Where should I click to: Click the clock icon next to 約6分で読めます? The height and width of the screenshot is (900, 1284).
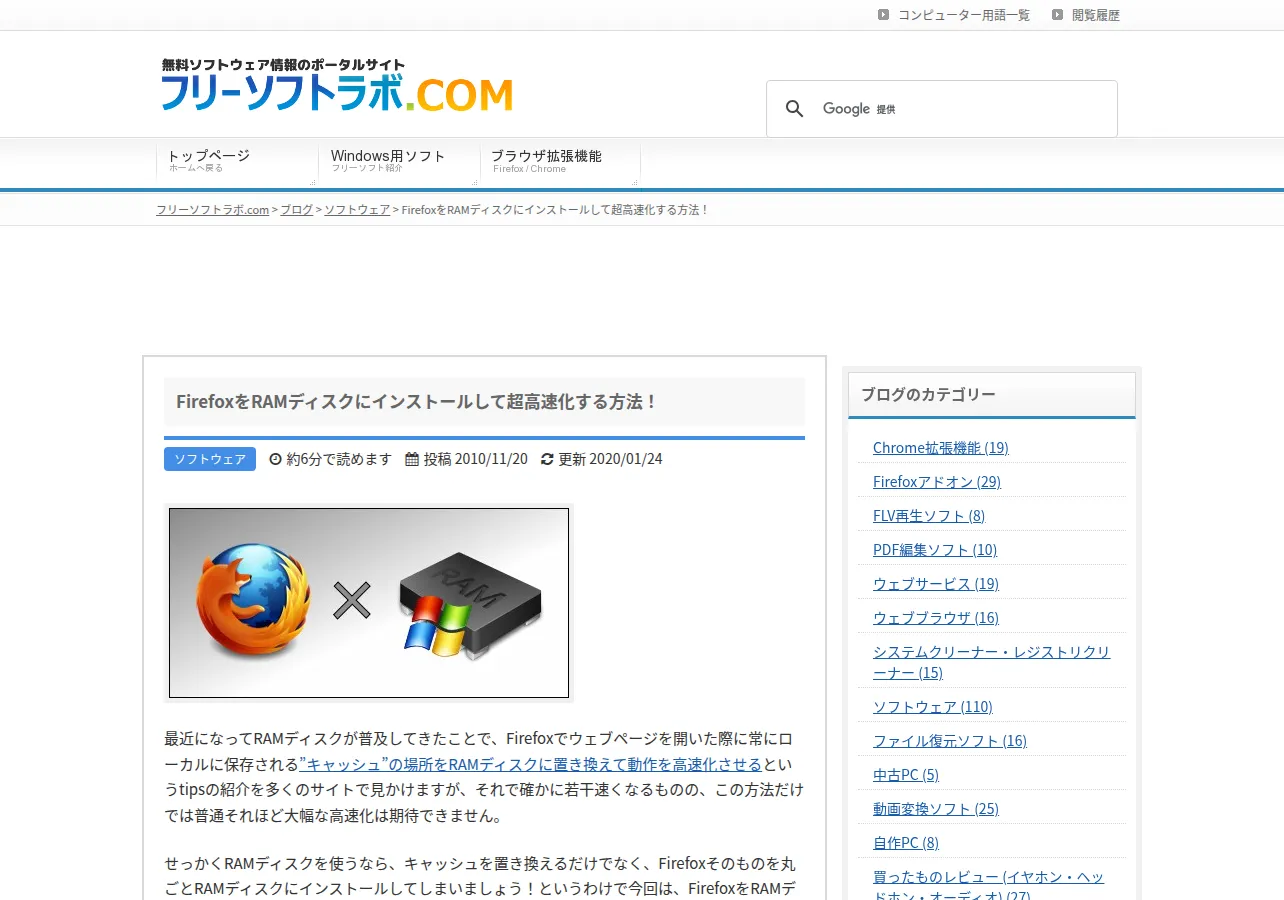(276, 459)
